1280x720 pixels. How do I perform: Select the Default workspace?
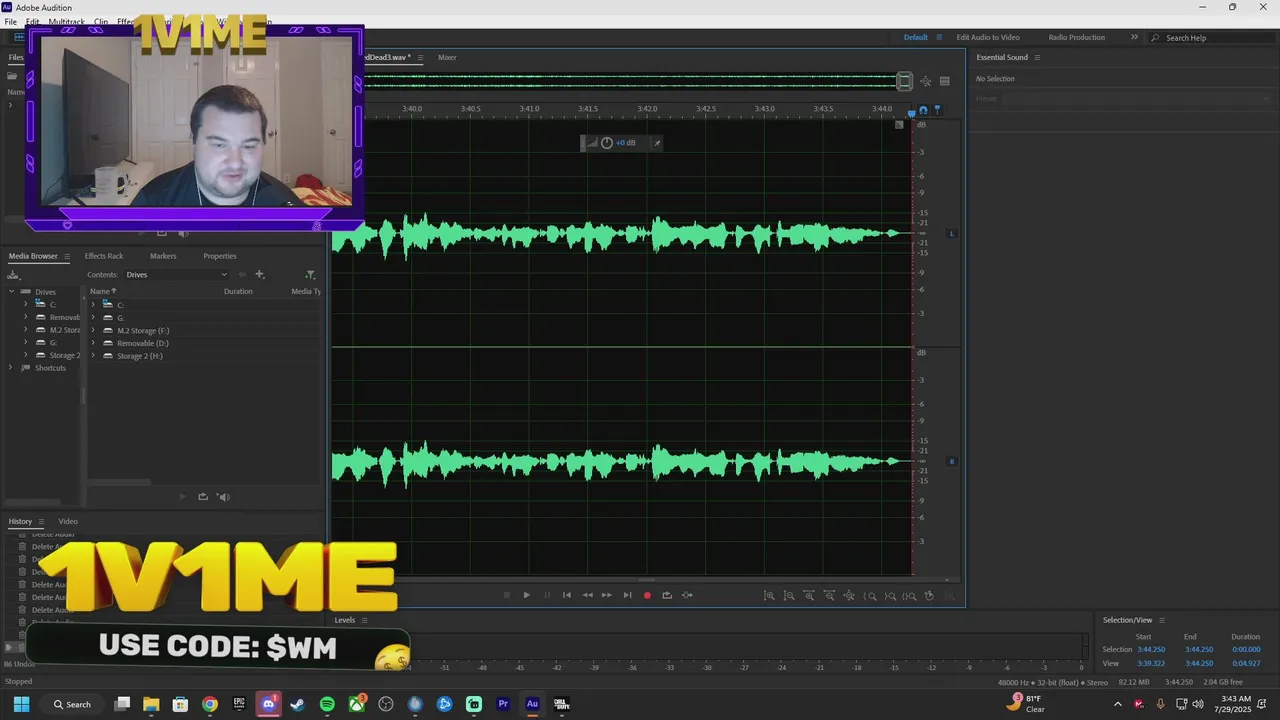click(916, 37)
